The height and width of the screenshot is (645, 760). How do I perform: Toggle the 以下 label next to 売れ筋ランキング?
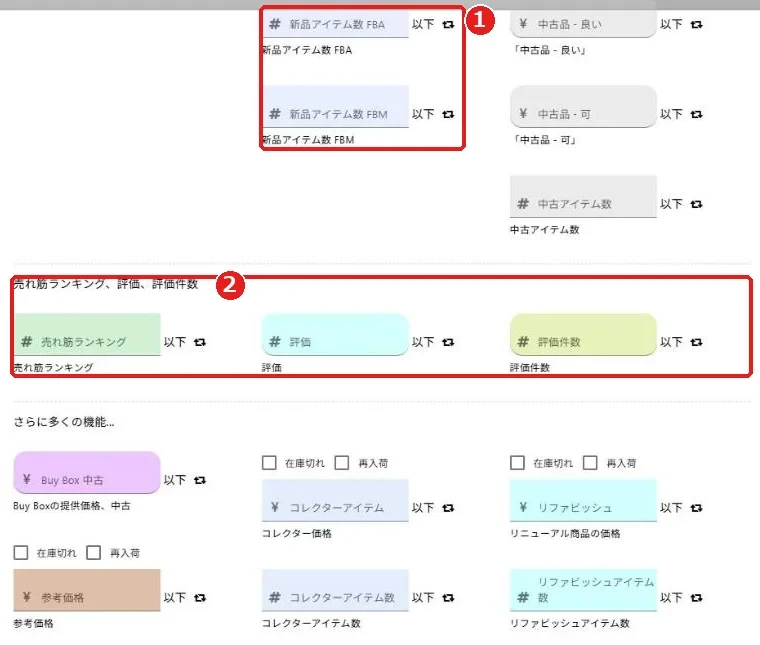pyautogui.click(x=175, y=342)
